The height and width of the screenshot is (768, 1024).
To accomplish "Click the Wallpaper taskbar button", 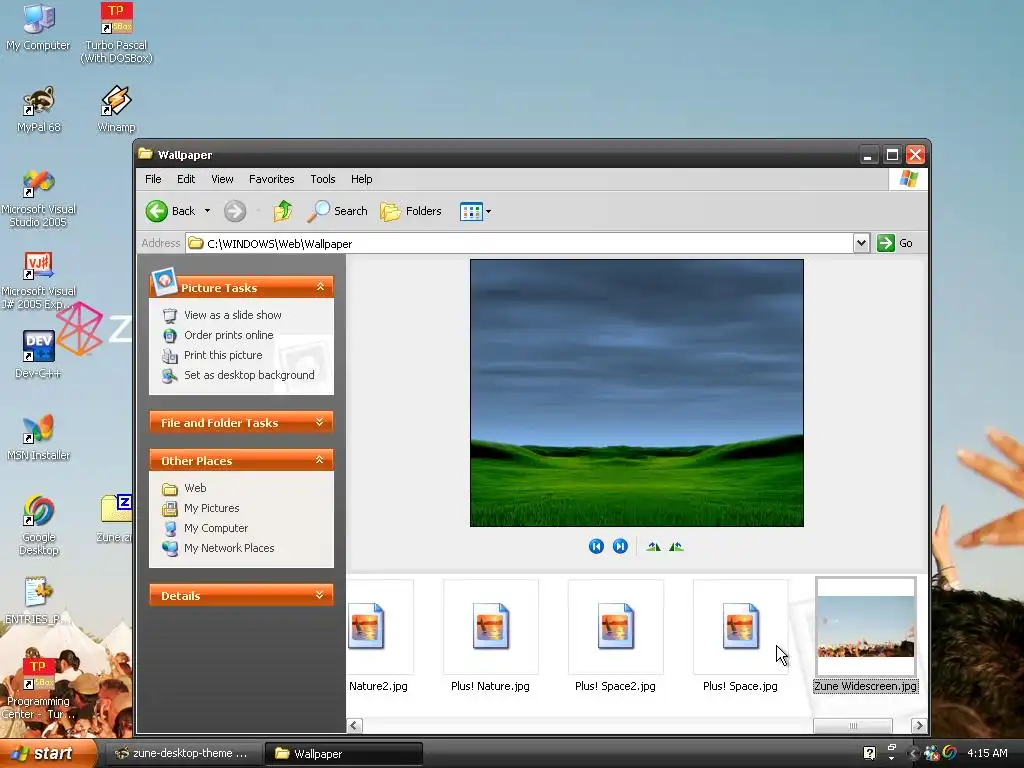I will [x=344, y=754].
